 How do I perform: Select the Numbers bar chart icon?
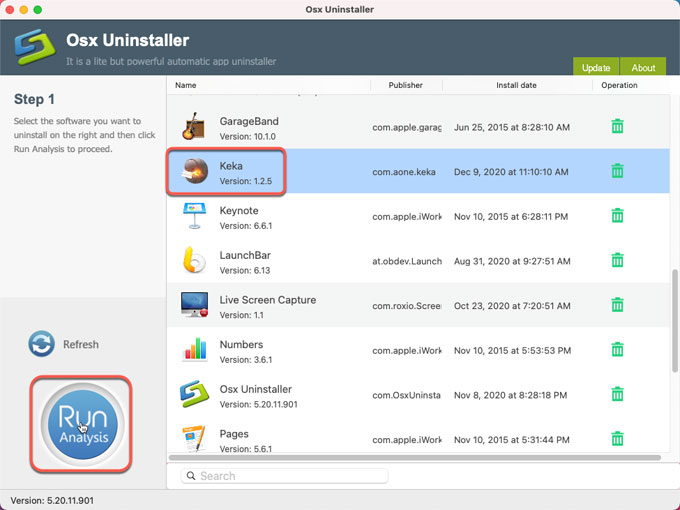click(194, 350)
